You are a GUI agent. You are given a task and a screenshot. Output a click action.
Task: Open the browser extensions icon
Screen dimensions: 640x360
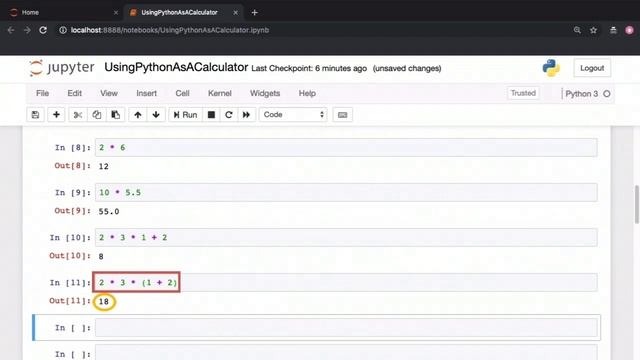click(x=613, y=30)
